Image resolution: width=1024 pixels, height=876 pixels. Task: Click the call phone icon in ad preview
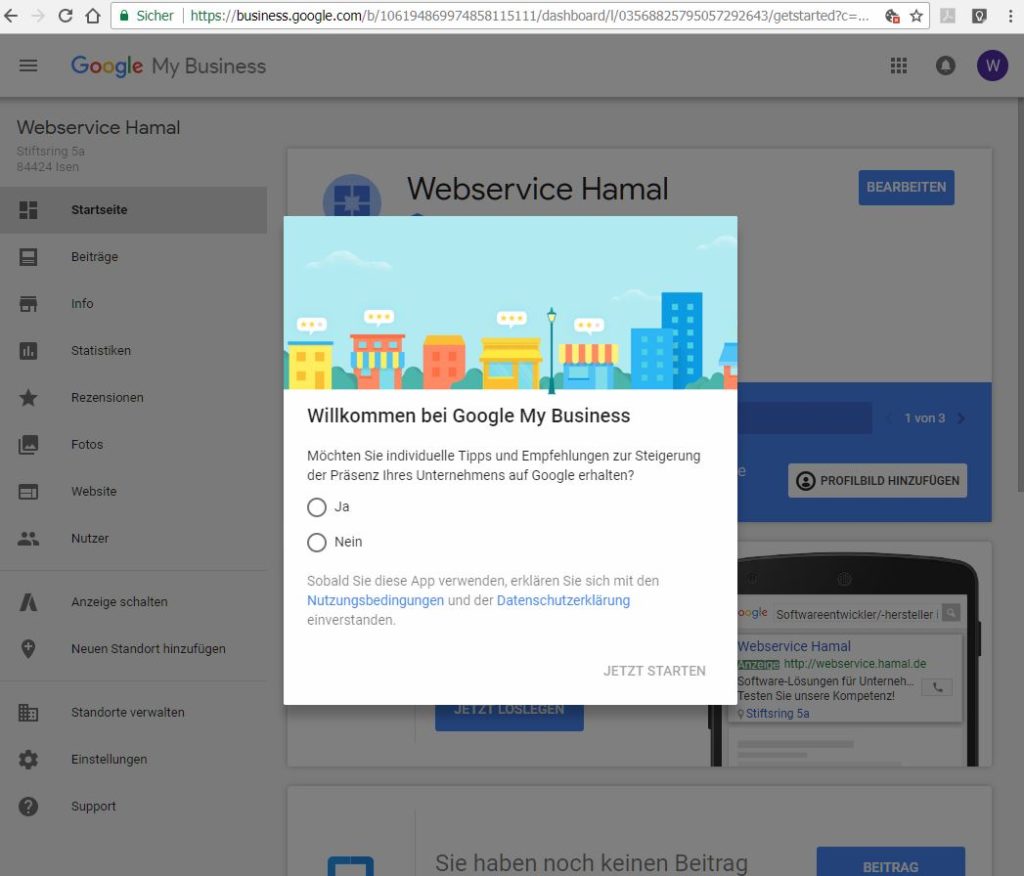tap(937, 687)
